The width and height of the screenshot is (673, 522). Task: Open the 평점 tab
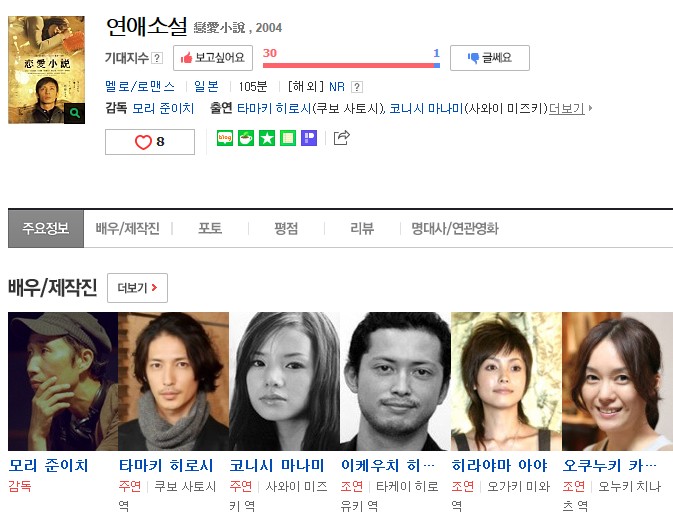click(286, 228)
